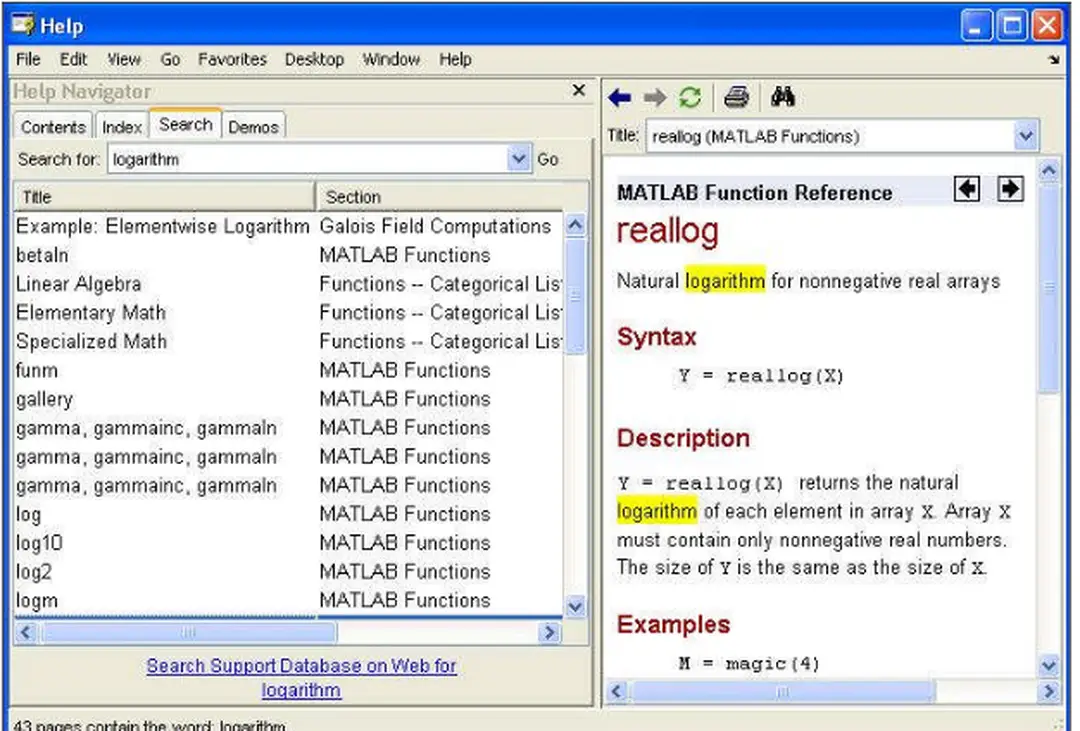The image size is (1080, 731).
Task: Open the Search for history dropdown
Action: tap(518, 158)
